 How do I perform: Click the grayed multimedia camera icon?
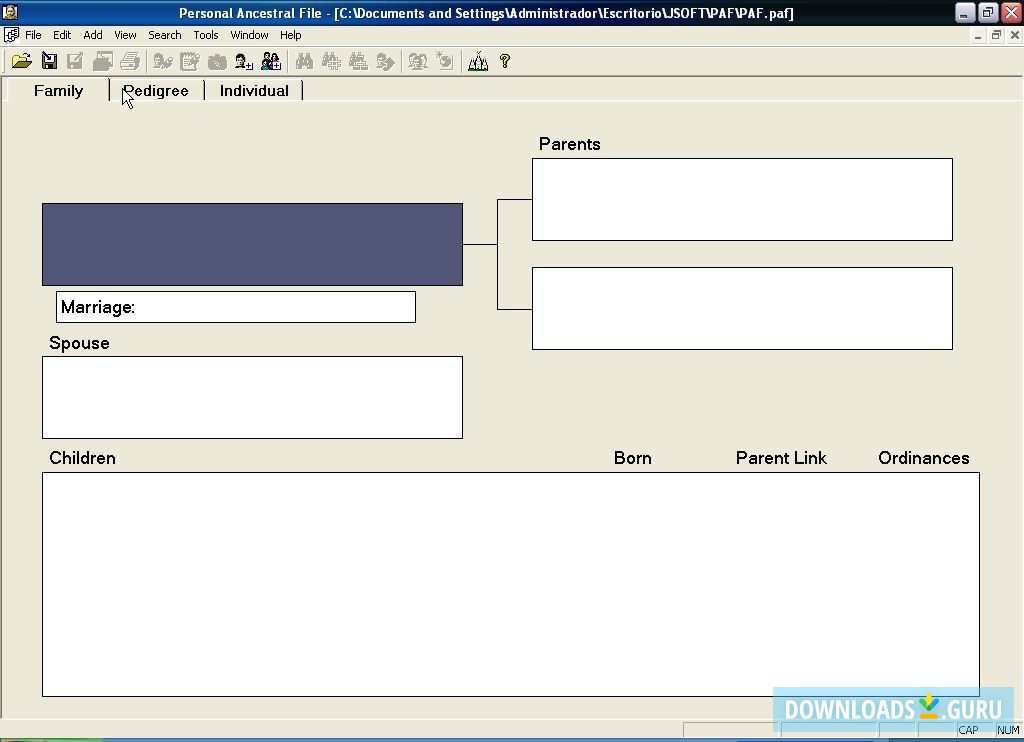coord(217,61)
